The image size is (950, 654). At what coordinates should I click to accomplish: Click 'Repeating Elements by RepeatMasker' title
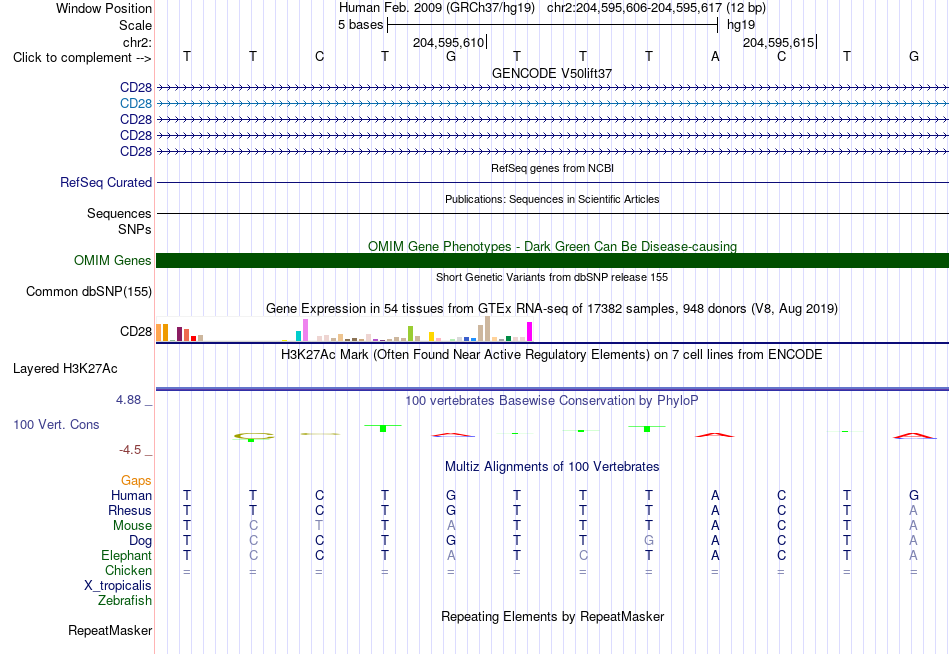[x=552, y=616]
